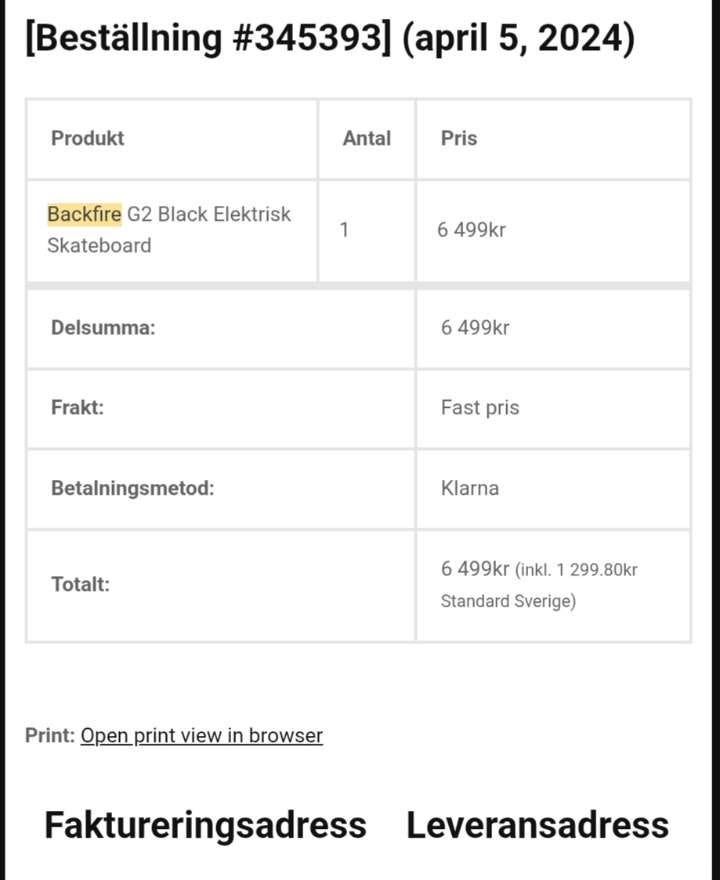Click the highlighted Backfire product name
The width and height of the screenshot is (720, 880).
tap(84, 214)
